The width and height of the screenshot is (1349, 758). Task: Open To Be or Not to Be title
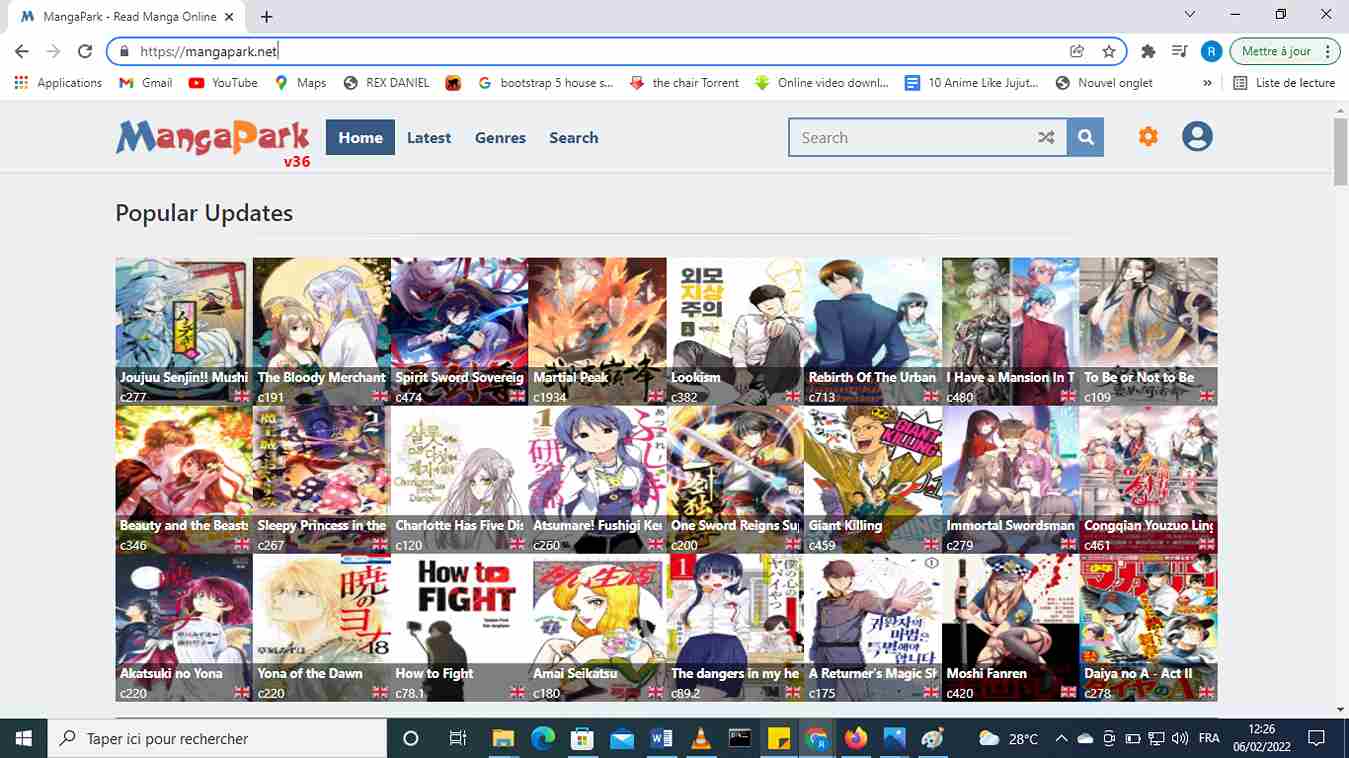[x=1139, y=377]
